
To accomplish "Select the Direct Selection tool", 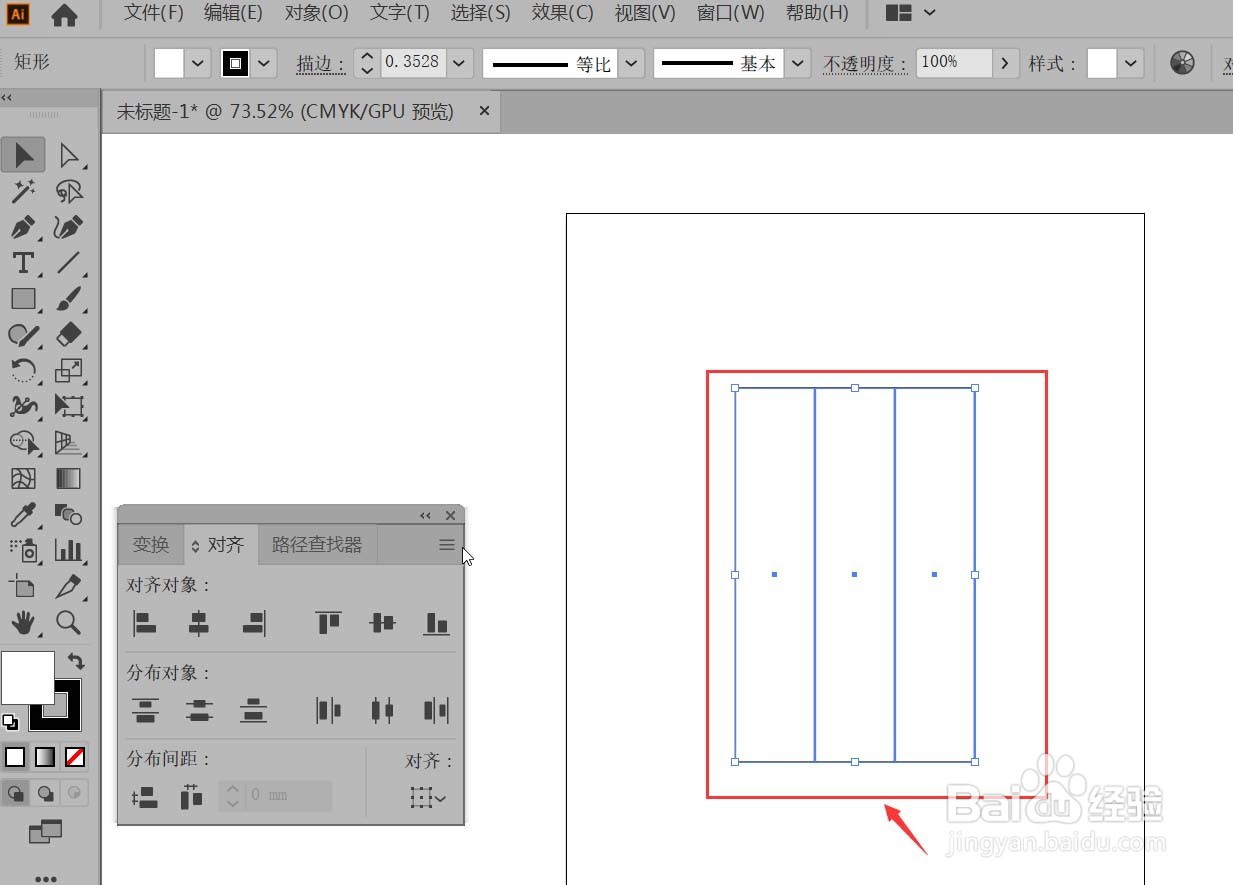I will [x=68, y=155].
